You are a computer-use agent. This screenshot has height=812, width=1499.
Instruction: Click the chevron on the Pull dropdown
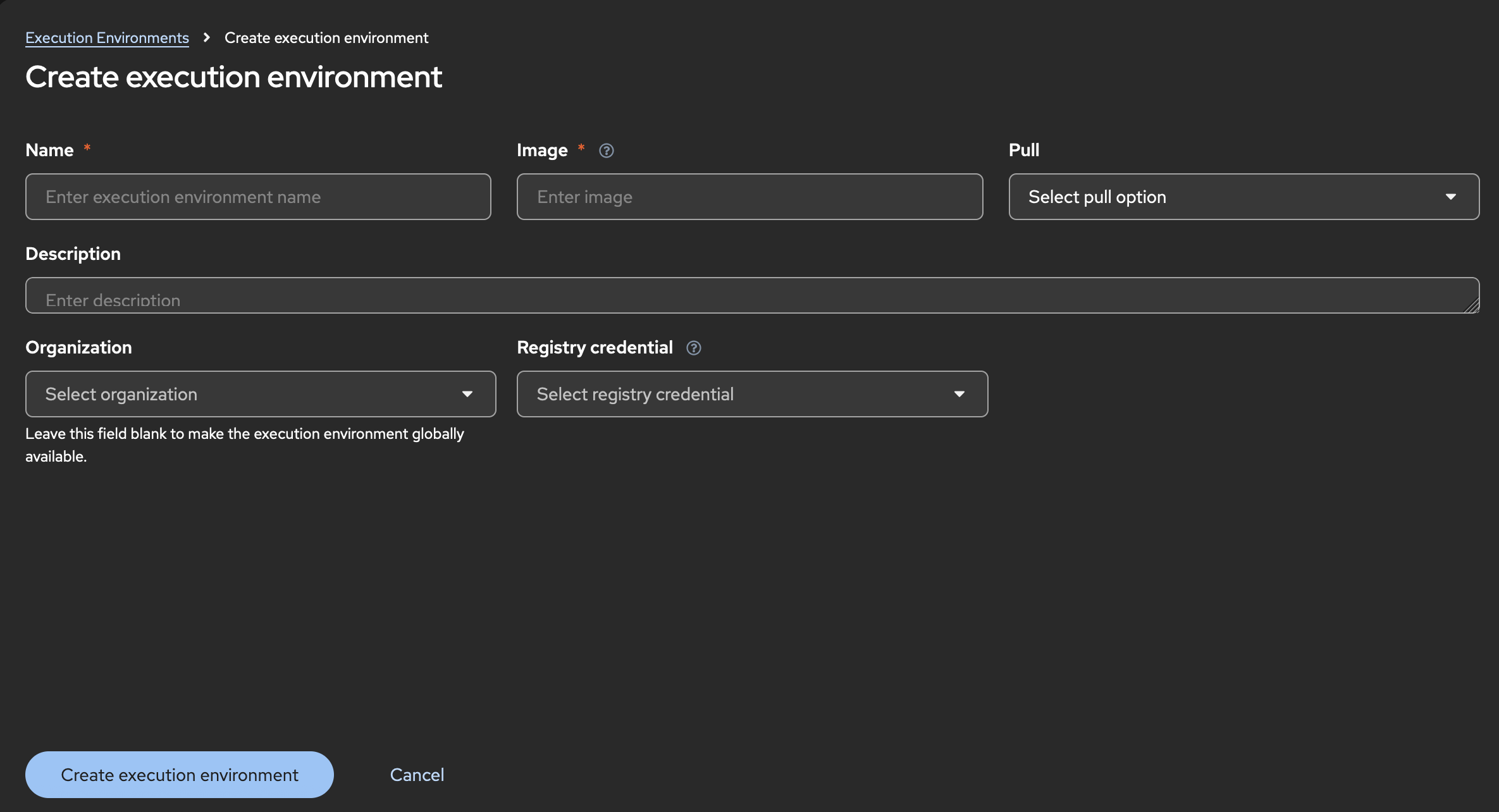1451,197
